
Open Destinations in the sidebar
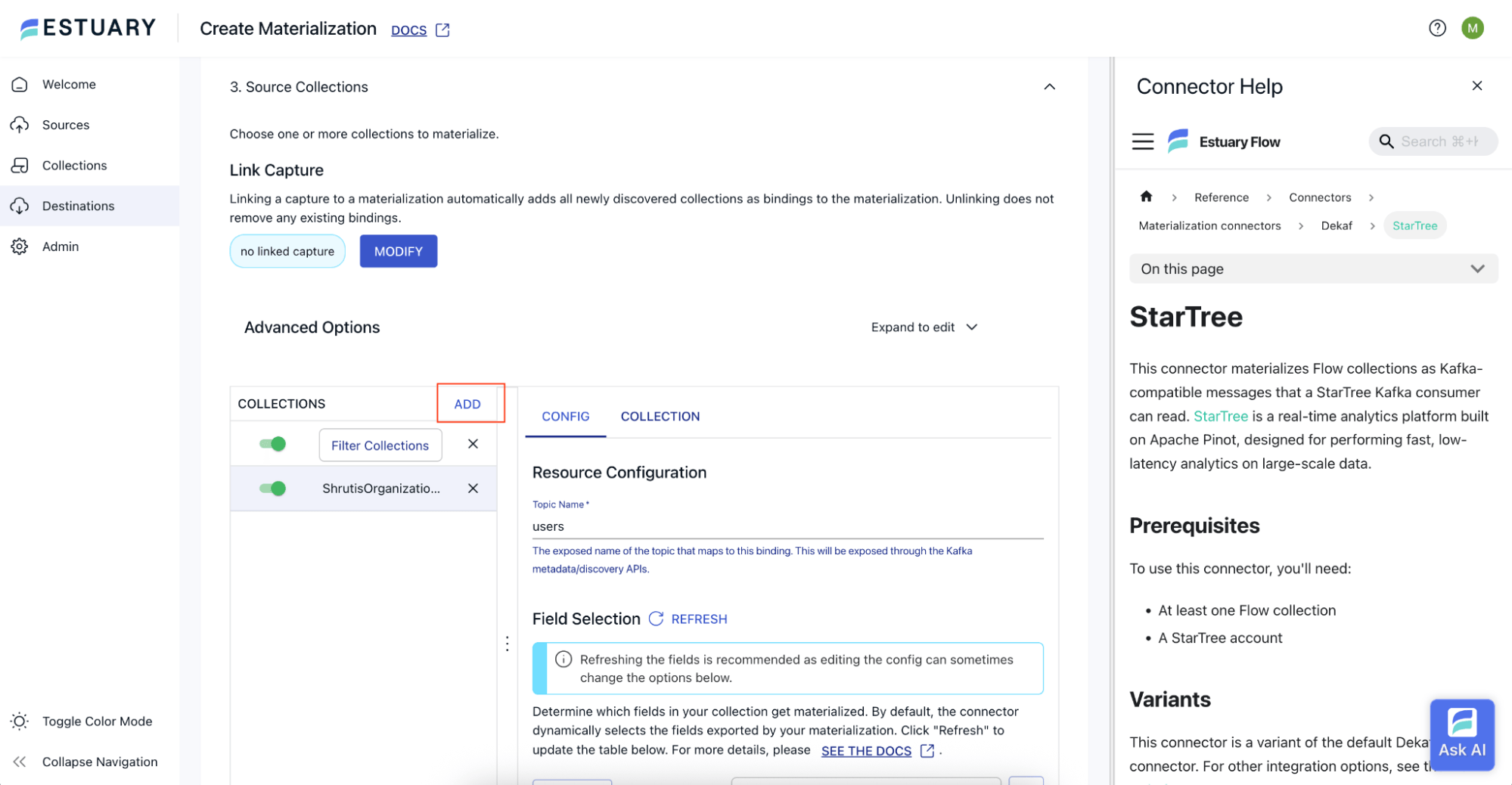click(x=89, y=206)
